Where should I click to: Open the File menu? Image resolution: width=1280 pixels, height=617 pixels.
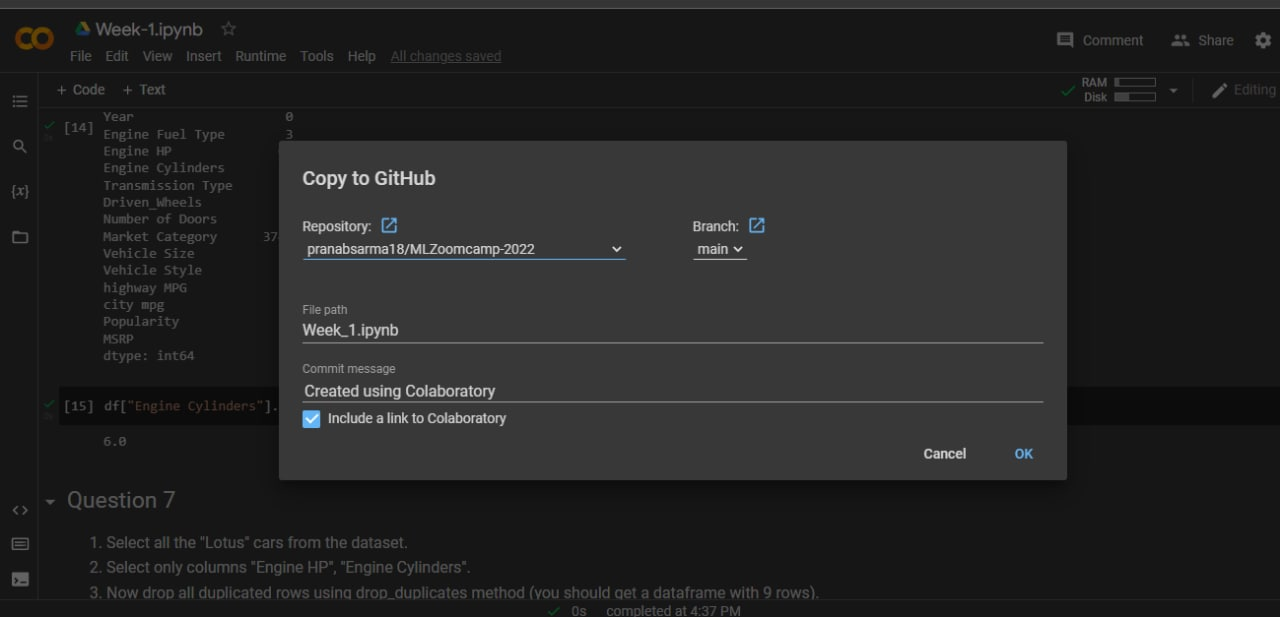tap(80, 56)
